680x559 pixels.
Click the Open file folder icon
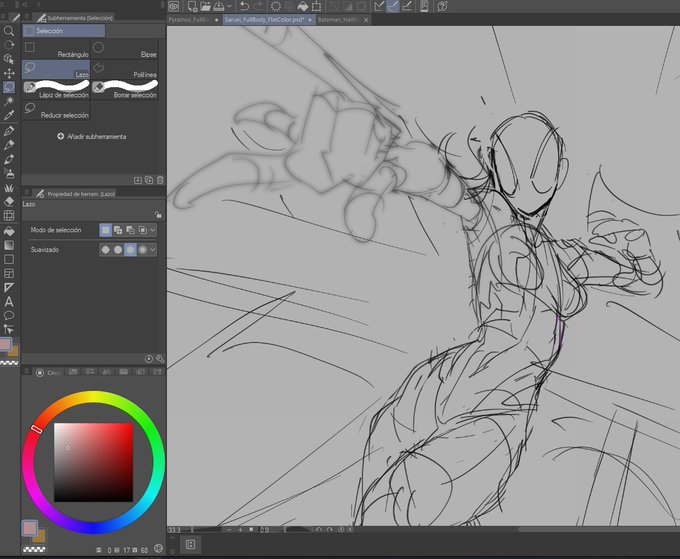pyautogui.click(x=206, y=6)
